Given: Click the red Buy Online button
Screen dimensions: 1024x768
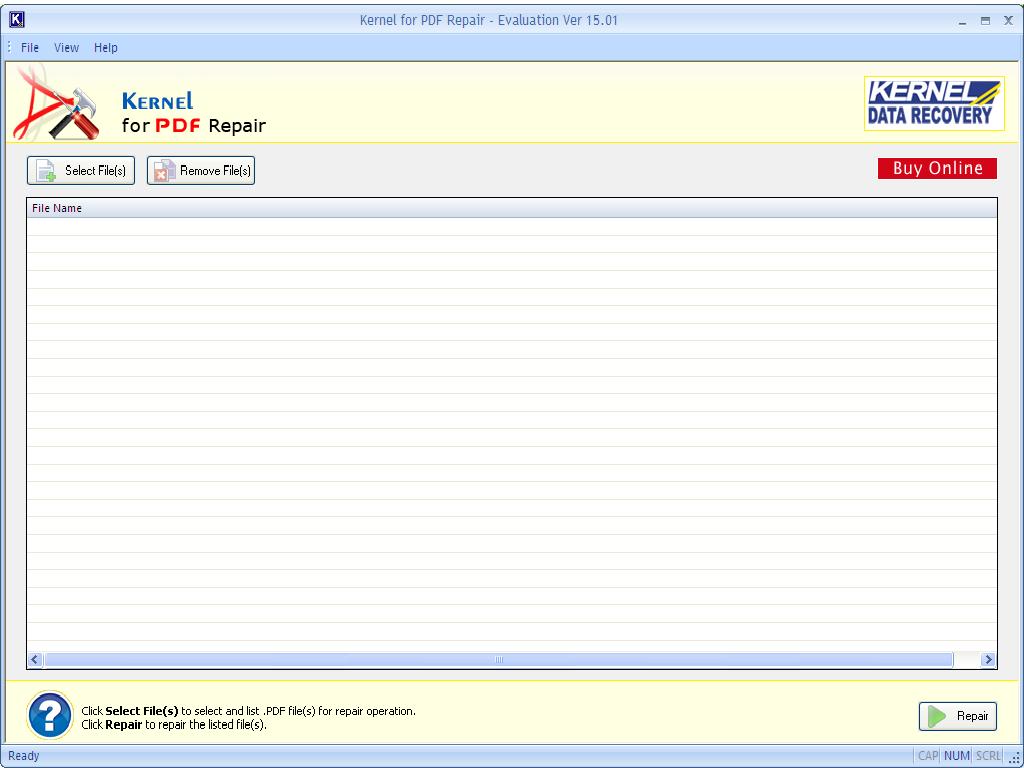Looking at the screenshot, I should coord(937,168).
